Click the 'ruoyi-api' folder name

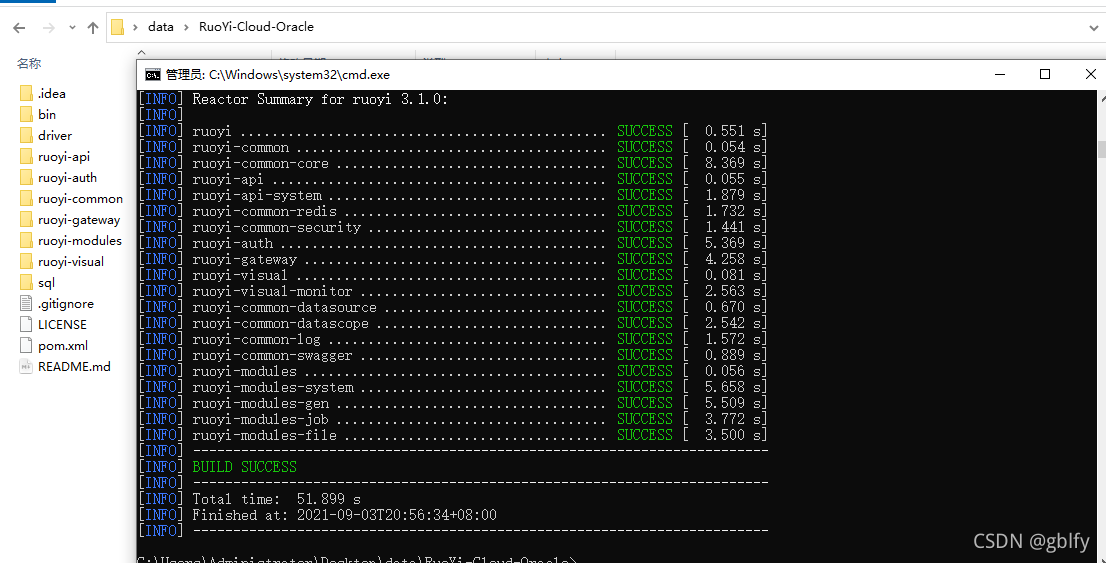pos(64,157)
